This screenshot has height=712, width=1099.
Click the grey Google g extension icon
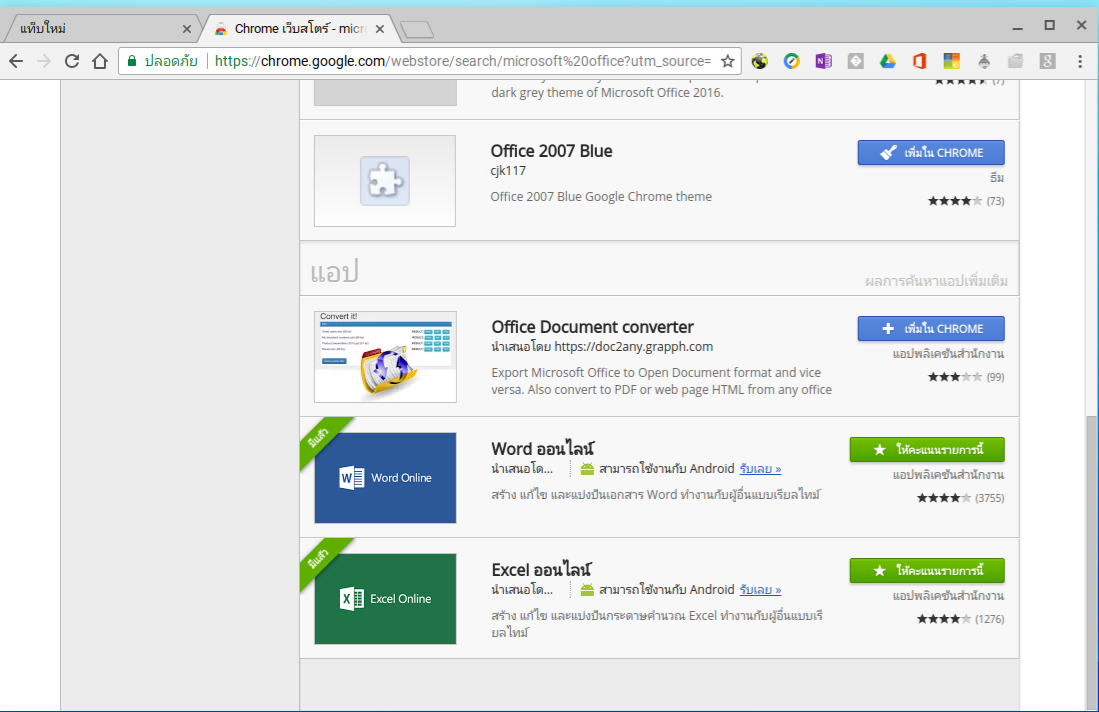pos(1047,61)
